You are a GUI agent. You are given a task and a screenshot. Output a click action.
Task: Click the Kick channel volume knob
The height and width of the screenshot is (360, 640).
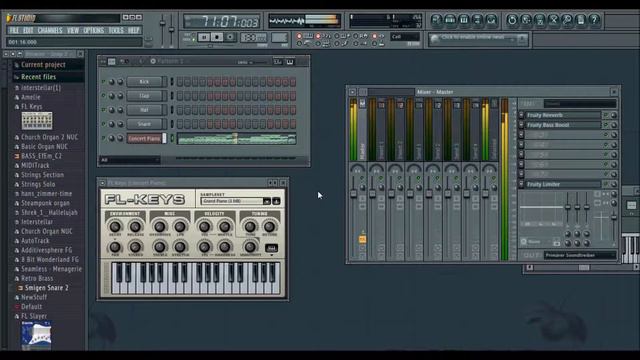[x=120, y=82]
